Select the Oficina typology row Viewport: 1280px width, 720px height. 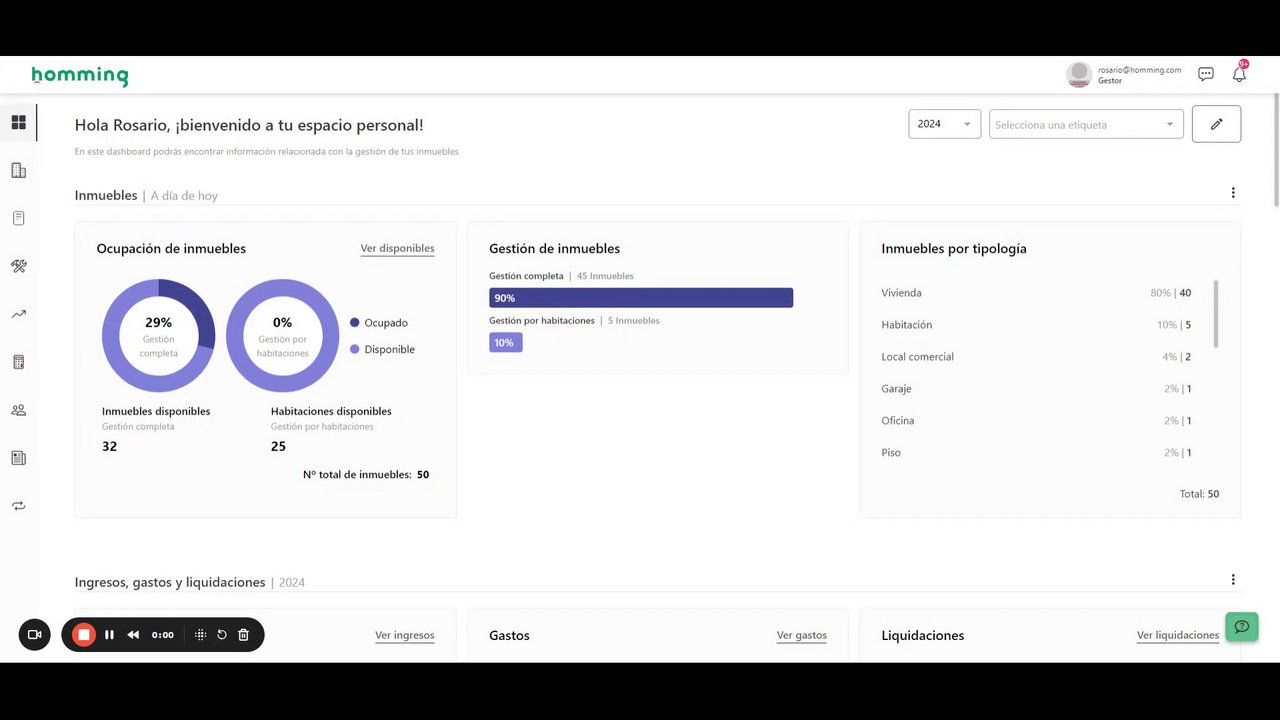(x=1036, y=421)
